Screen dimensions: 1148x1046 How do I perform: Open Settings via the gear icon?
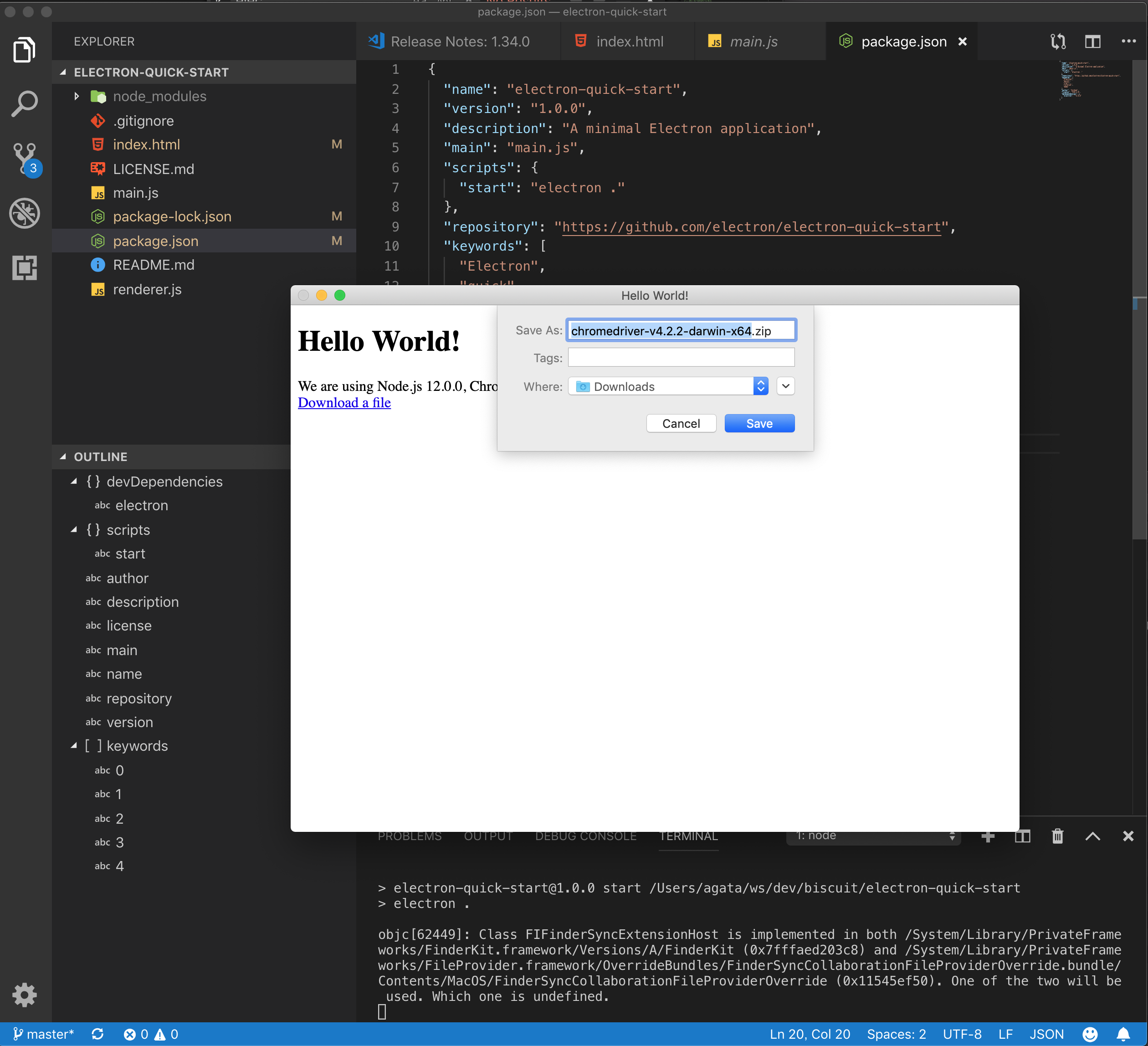pyautogui.click(x=25, y=995)
